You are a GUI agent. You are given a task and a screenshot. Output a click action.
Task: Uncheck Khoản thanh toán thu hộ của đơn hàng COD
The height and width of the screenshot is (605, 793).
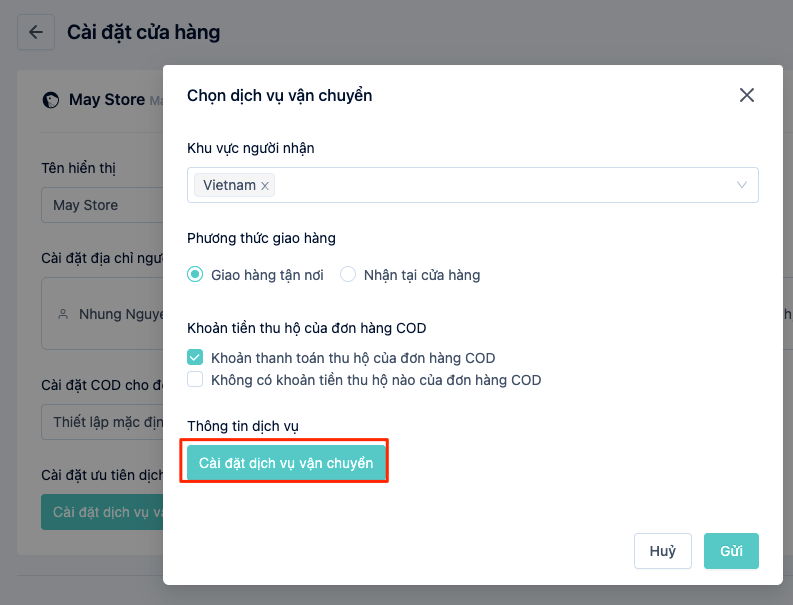(x=195, y=358)
